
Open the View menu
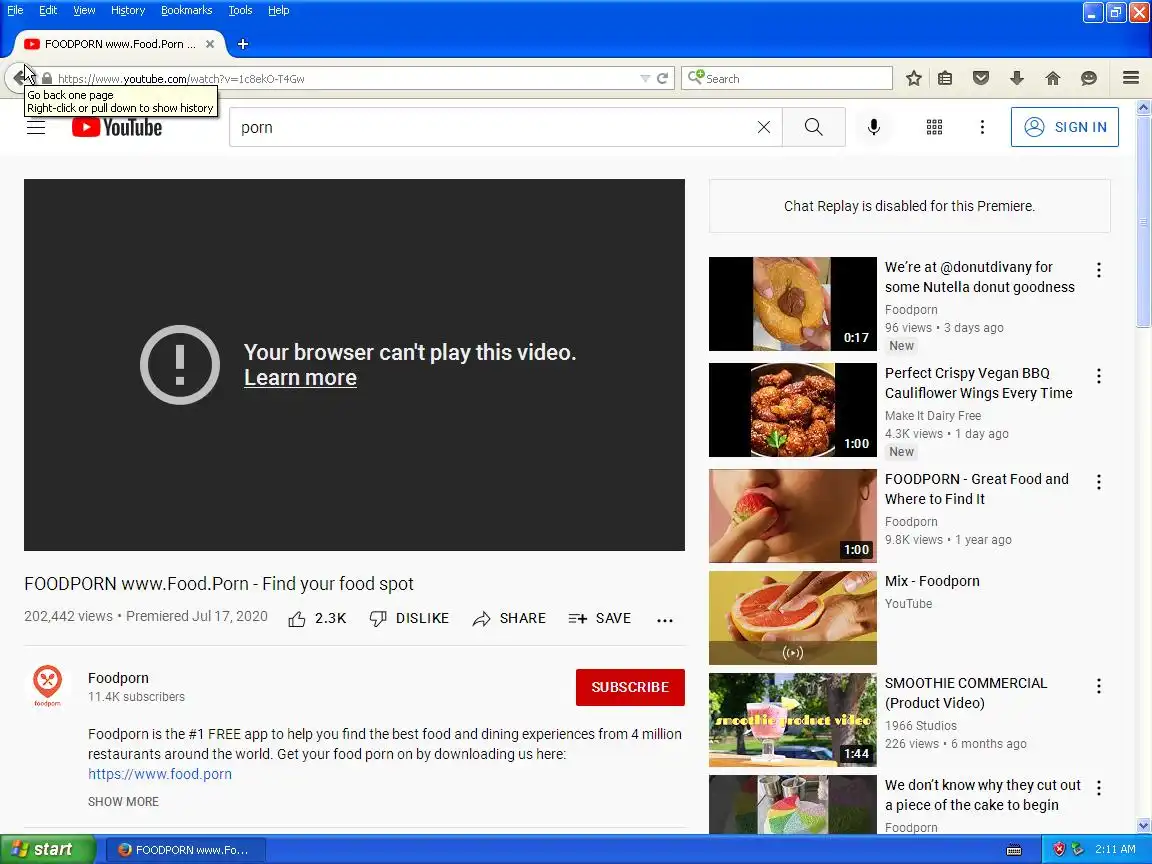pyautogui.click(x=84, y=10)
